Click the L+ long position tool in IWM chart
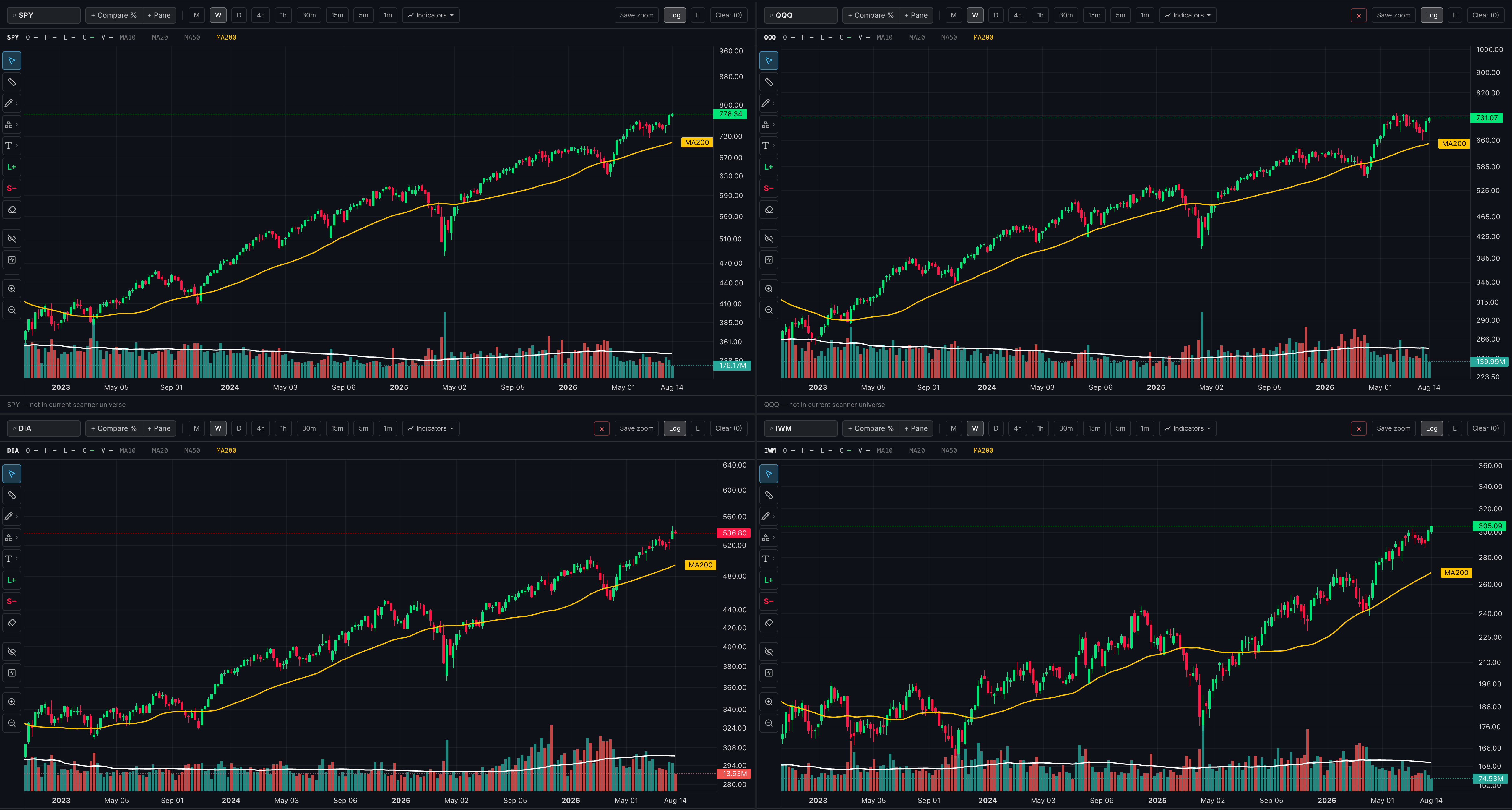Screen dimensions: 1512x810 point(769,580)
